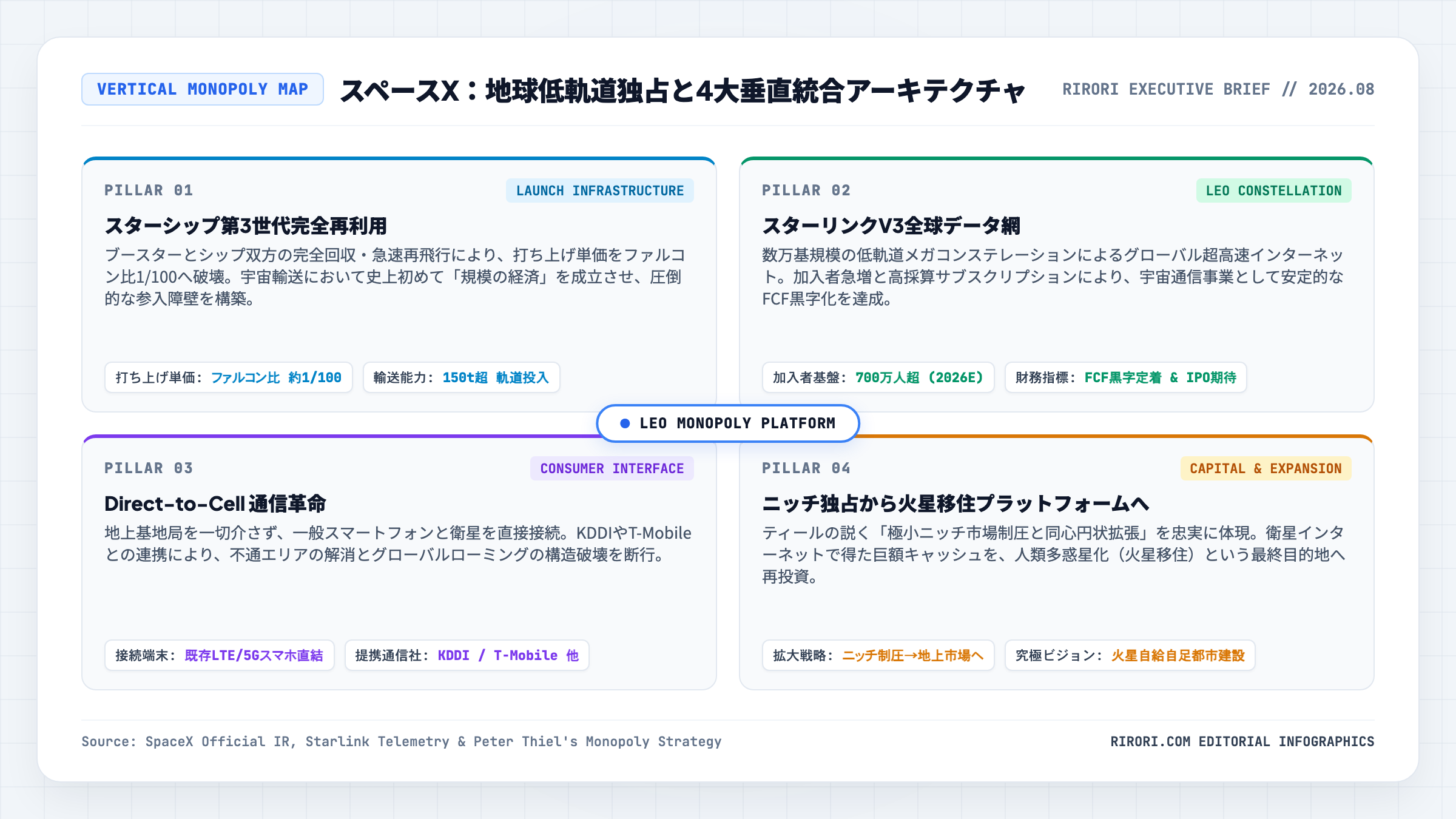Click RIRORI.COM EDITORIAL INFOGRAPHICS footer text

(1242, 741)
